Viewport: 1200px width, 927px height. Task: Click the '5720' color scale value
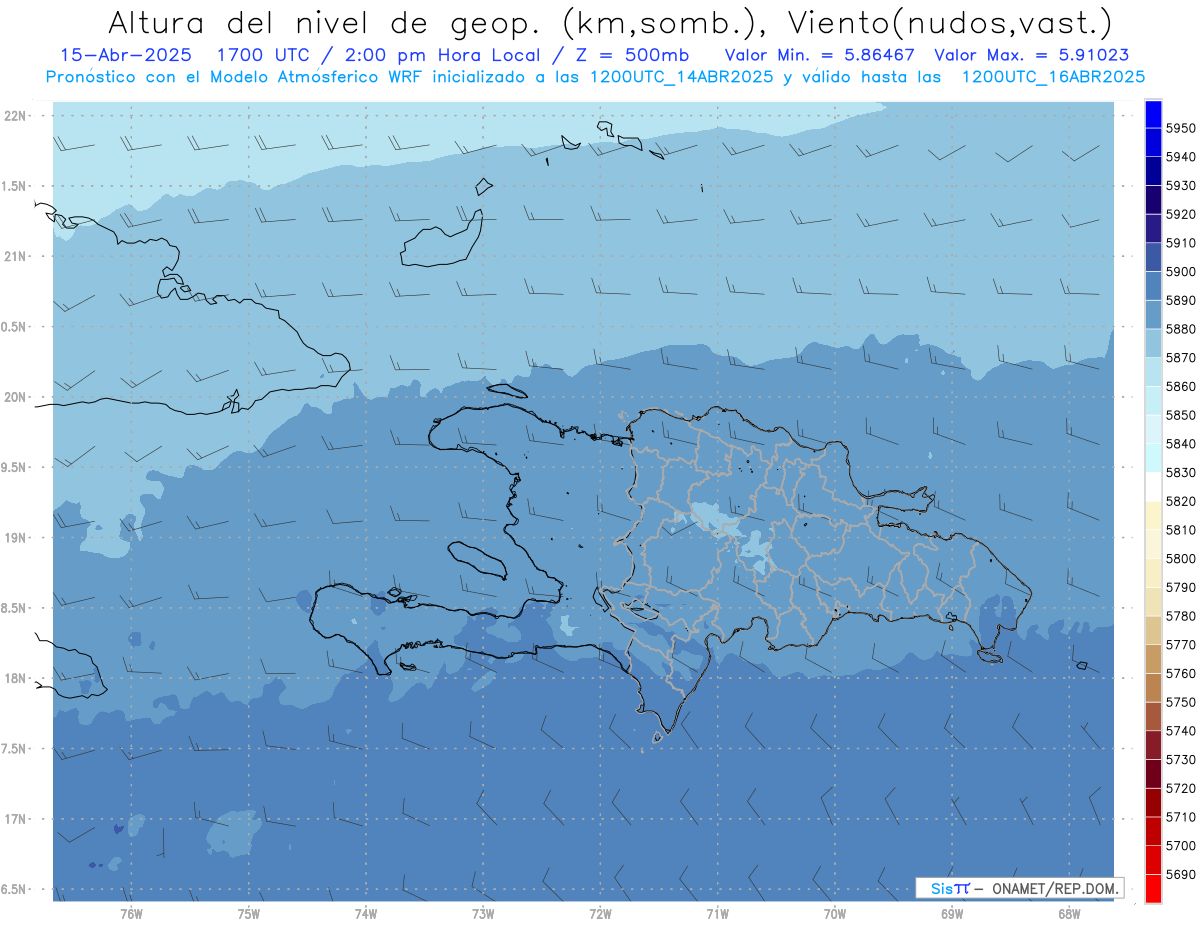(x=1180, y=788)
